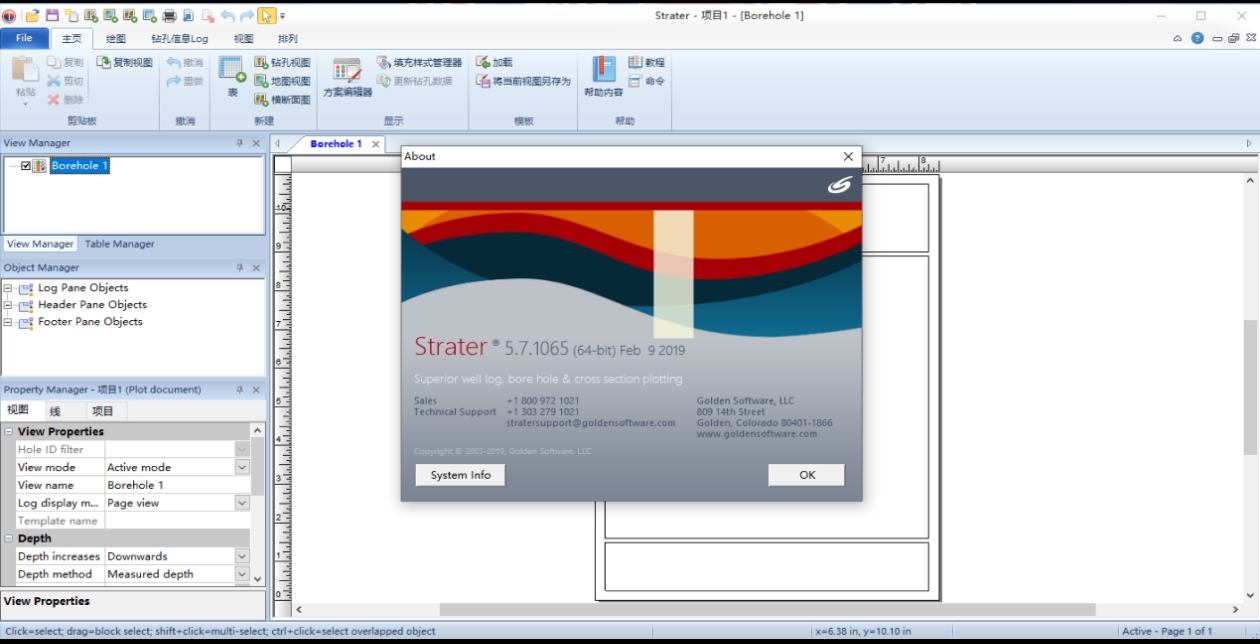Click the Print icon in quick access toolbar
The height and width of the screenshot is (644, 1260).
(x=169, y=15)
